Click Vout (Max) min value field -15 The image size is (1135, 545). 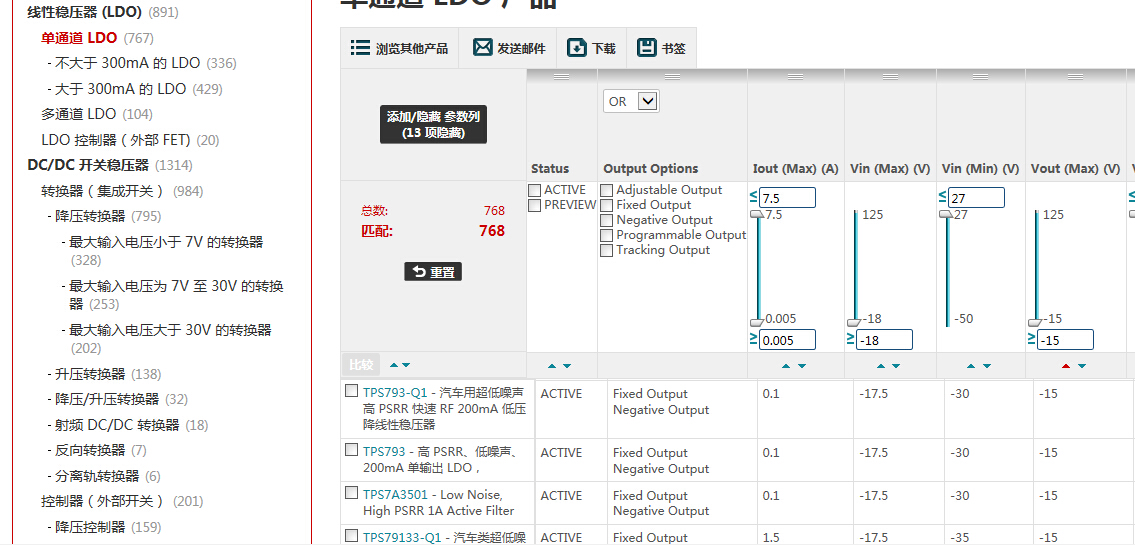point(1065,339)
